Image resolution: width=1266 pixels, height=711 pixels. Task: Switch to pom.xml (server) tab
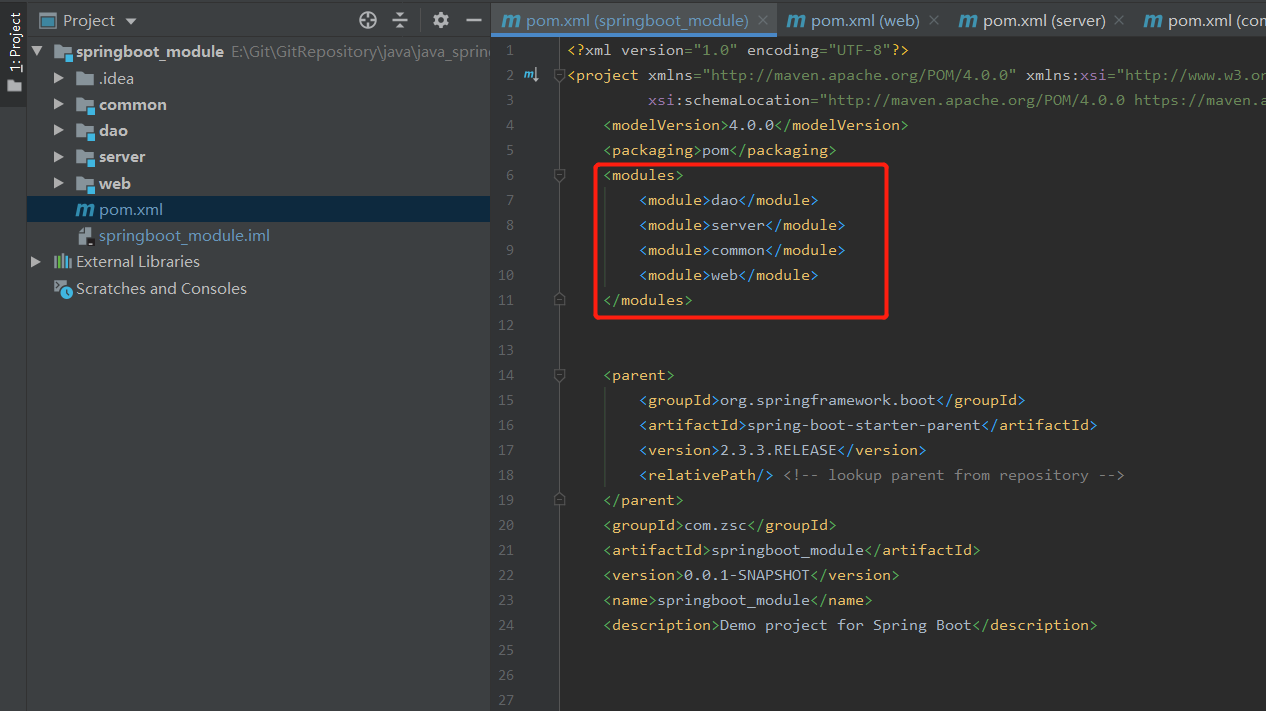point(1043,20)
